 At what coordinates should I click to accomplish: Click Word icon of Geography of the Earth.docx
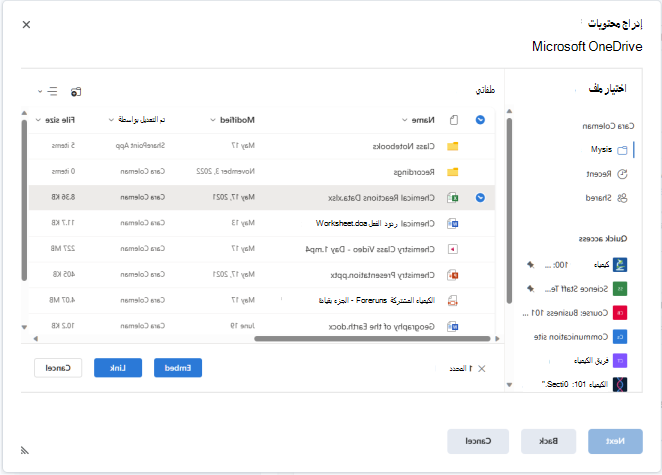coord(453,326)
